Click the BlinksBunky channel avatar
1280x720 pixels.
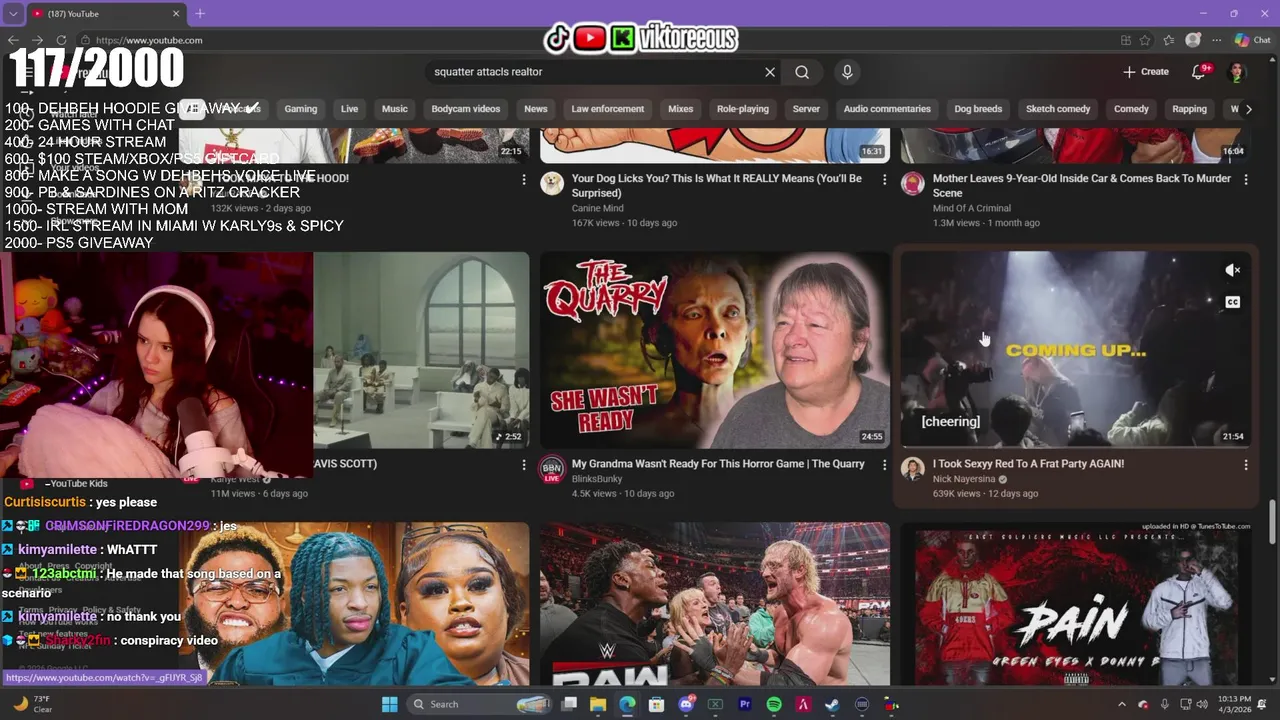tap(552, 470)
